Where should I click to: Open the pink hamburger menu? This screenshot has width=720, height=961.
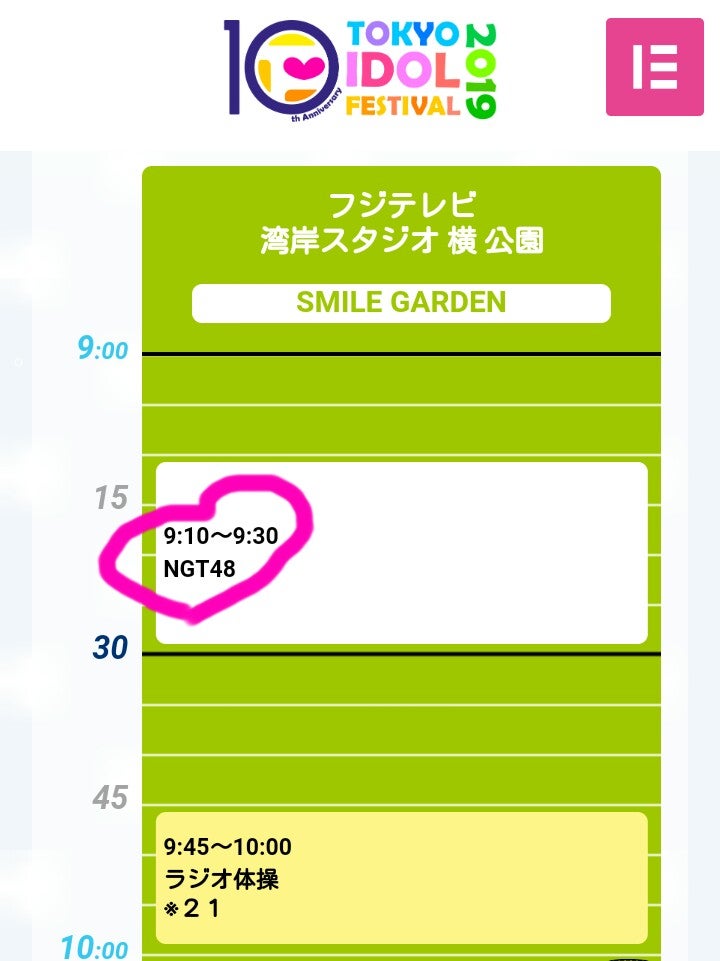coord(654,67)
